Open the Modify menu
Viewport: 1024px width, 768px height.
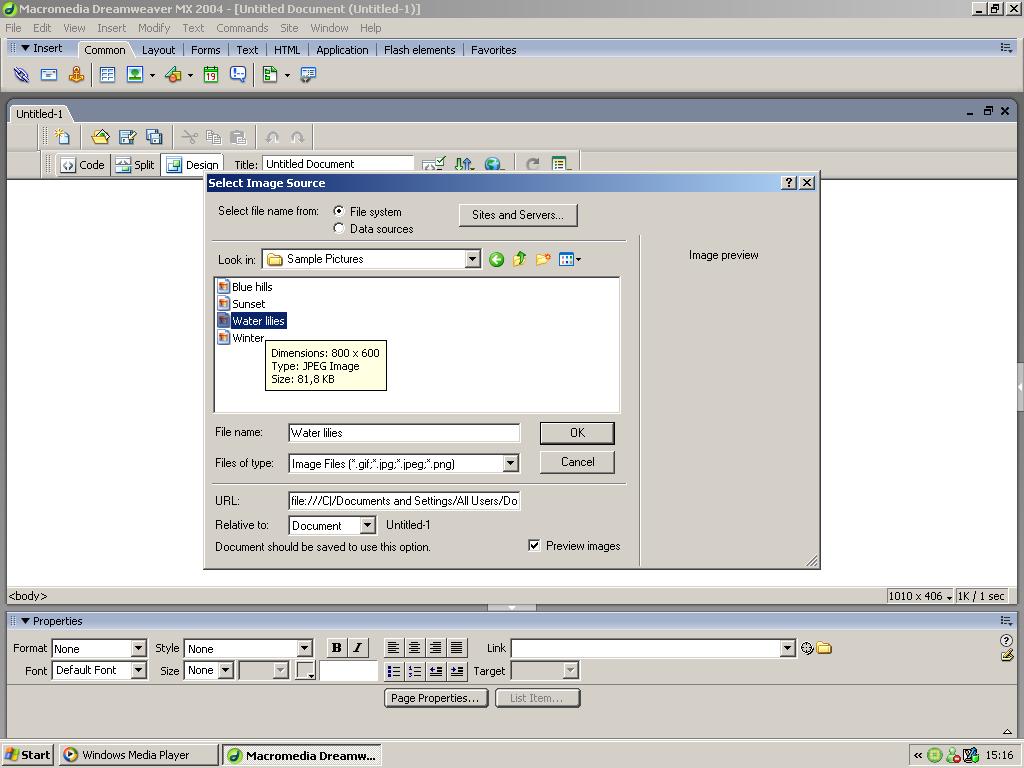coord(153,28)
